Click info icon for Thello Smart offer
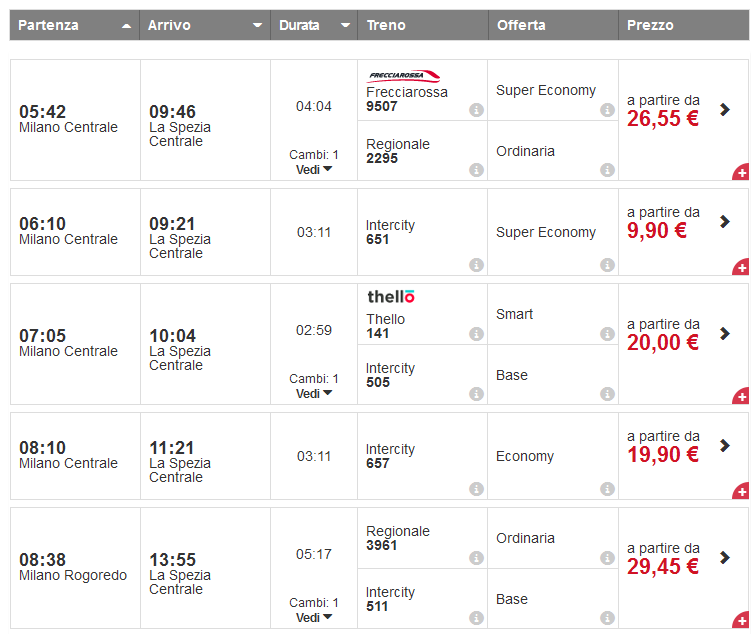754x634 pixels. (607, 334)
